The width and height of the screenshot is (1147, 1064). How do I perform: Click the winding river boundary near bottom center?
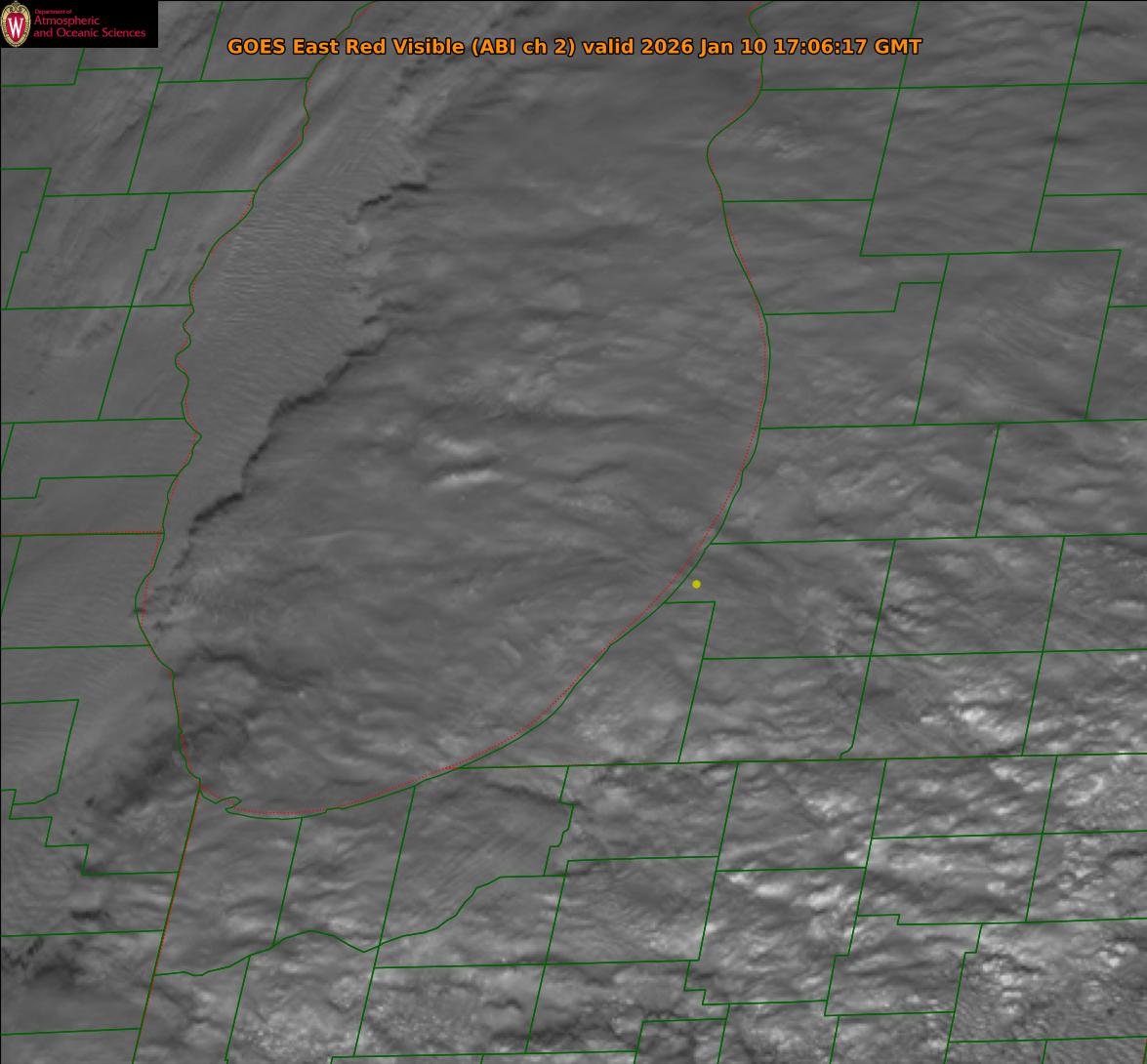410,928
